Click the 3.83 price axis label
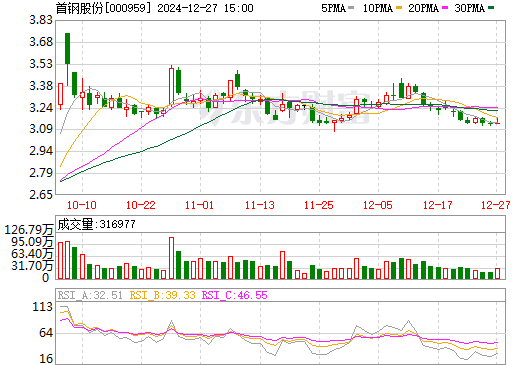 click(41, 20)
